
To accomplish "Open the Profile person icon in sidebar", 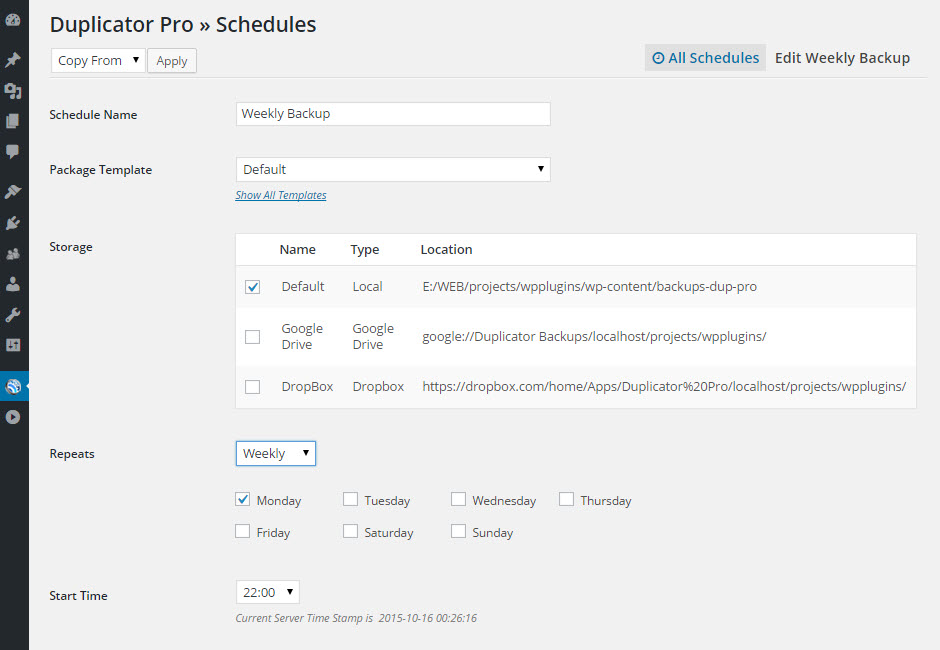I will click(x=13, y=284).
